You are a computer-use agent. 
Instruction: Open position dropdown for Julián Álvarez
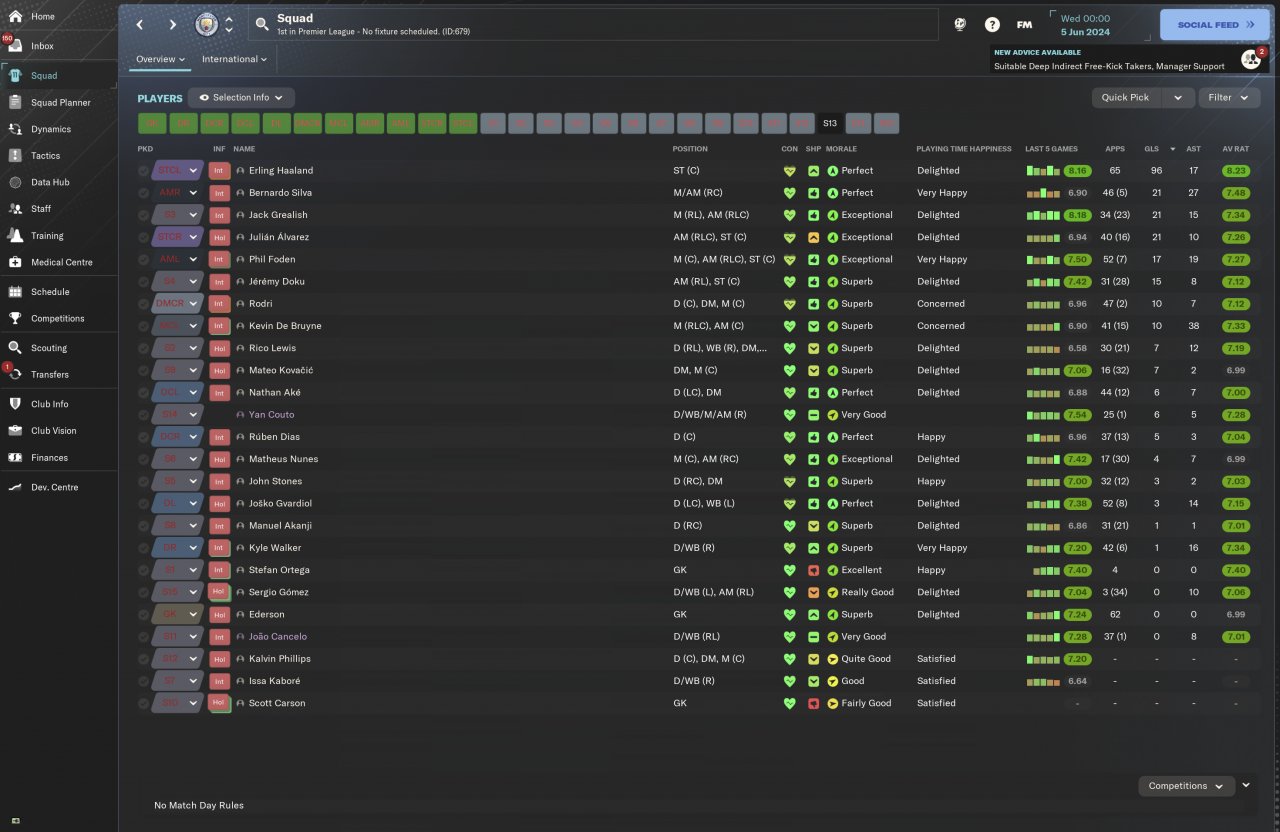pos(193,237)
